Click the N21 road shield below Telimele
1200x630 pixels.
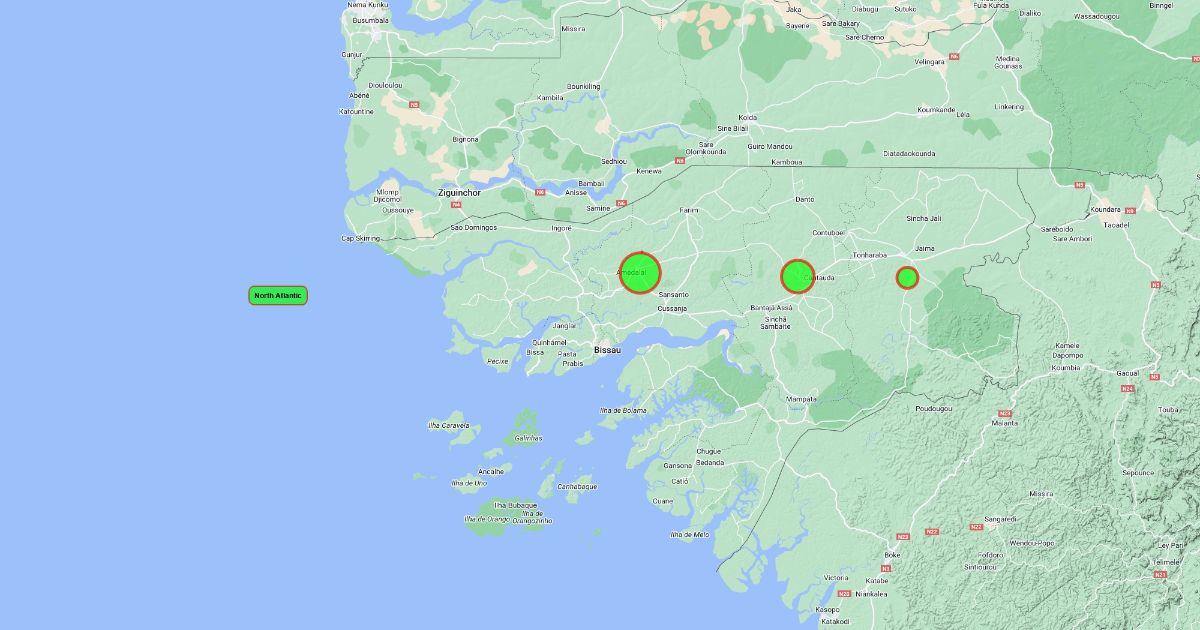click(1159, 575)
